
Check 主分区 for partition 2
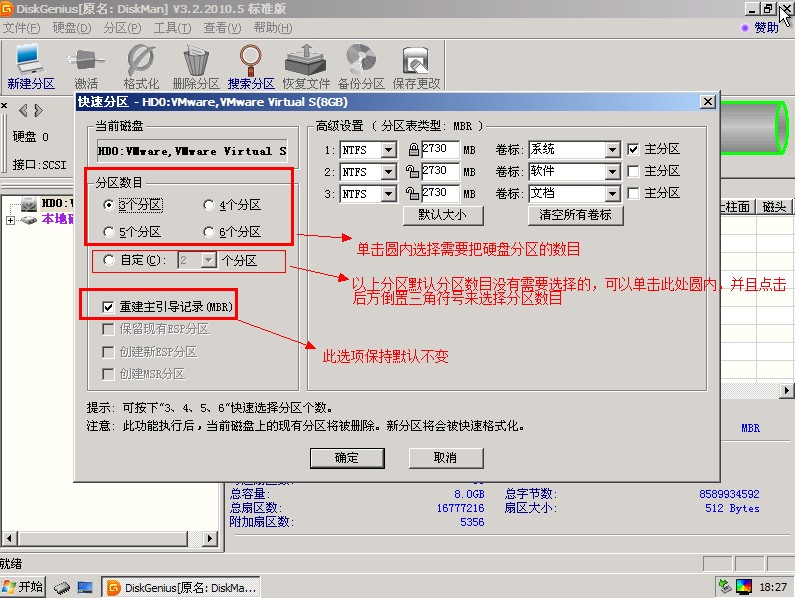point(633,171)
